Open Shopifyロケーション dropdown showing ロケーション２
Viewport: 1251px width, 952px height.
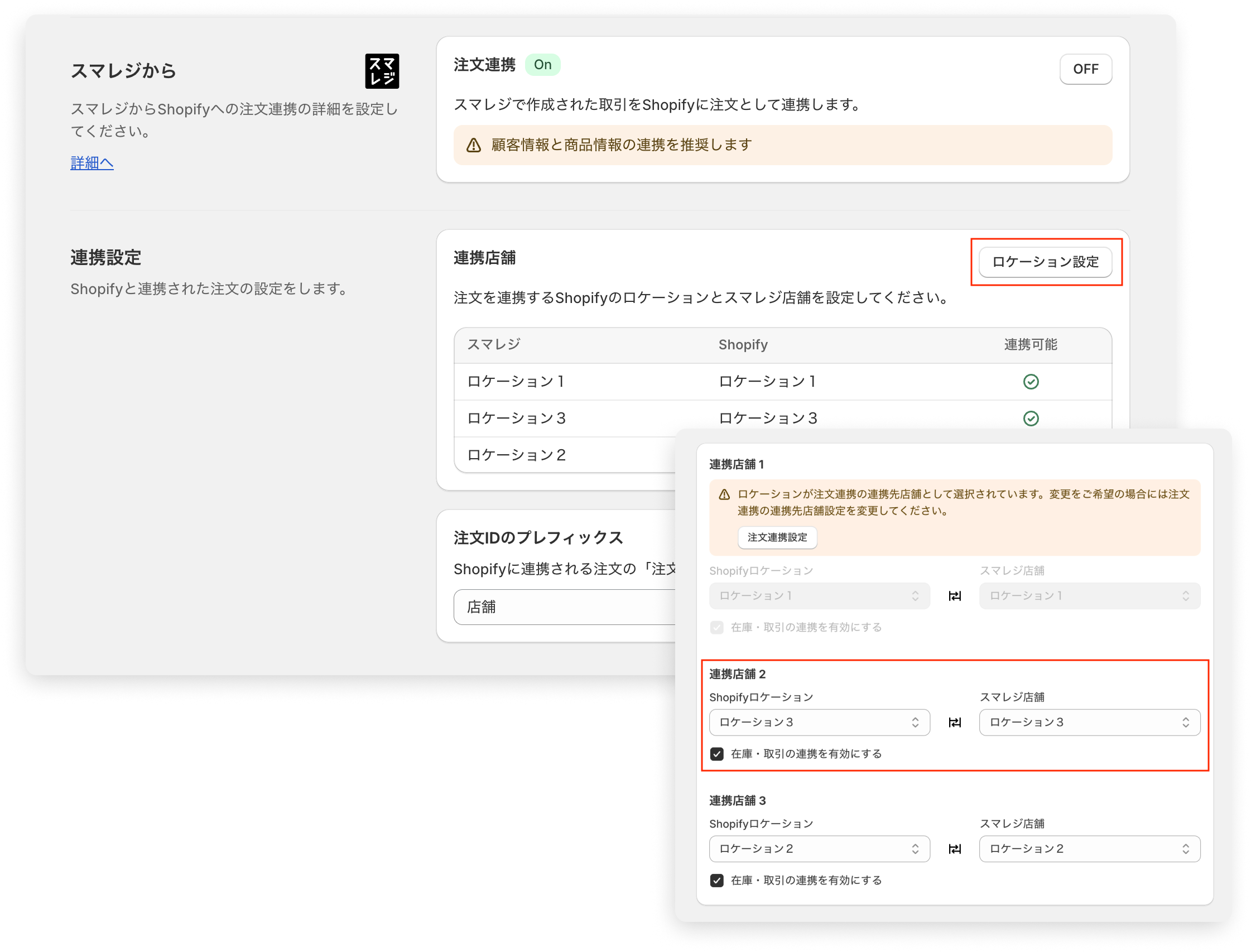(819, 849)
